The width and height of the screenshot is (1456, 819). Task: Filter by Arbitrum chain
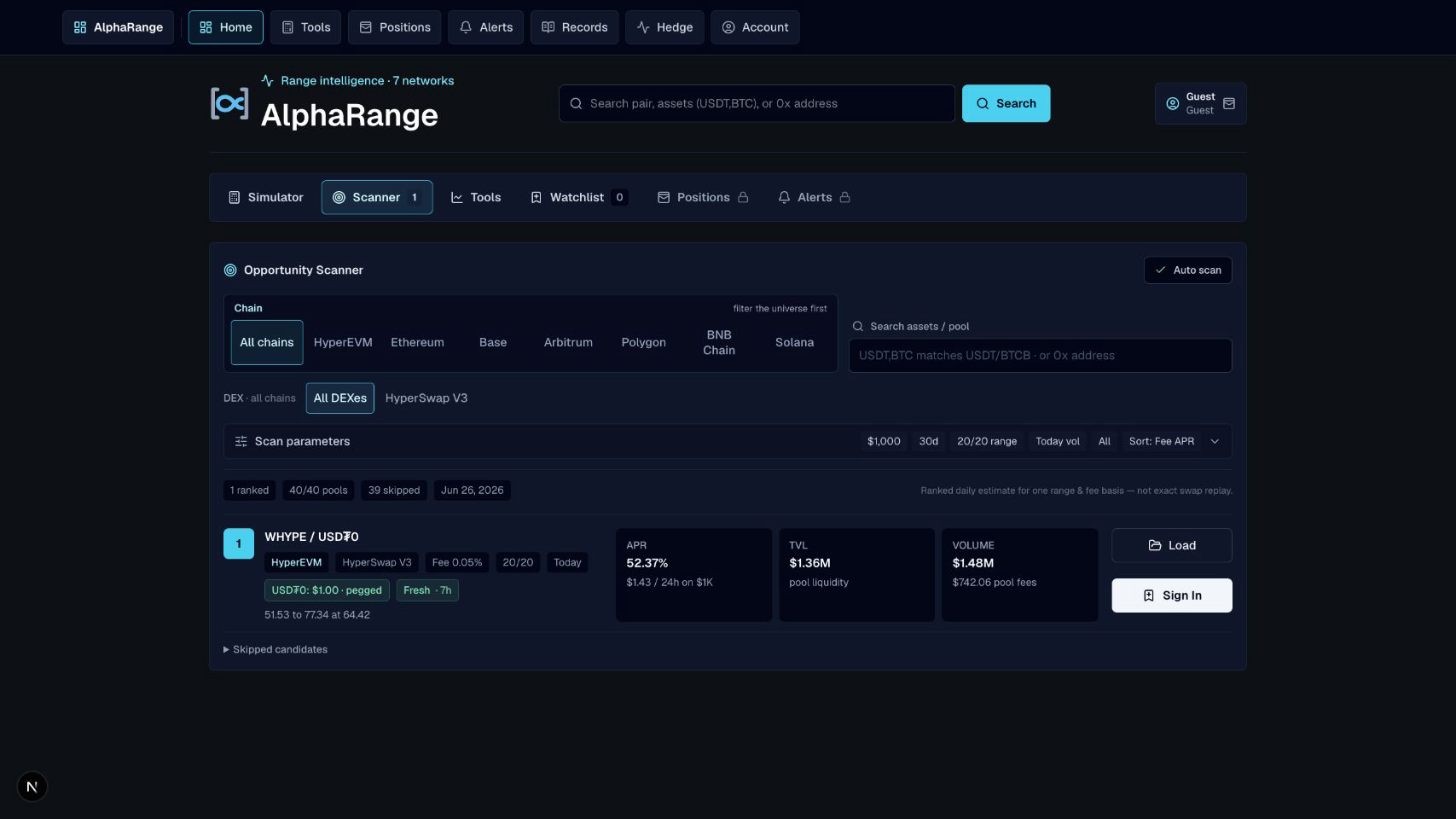pyautogui.click(x=568, y=342)
